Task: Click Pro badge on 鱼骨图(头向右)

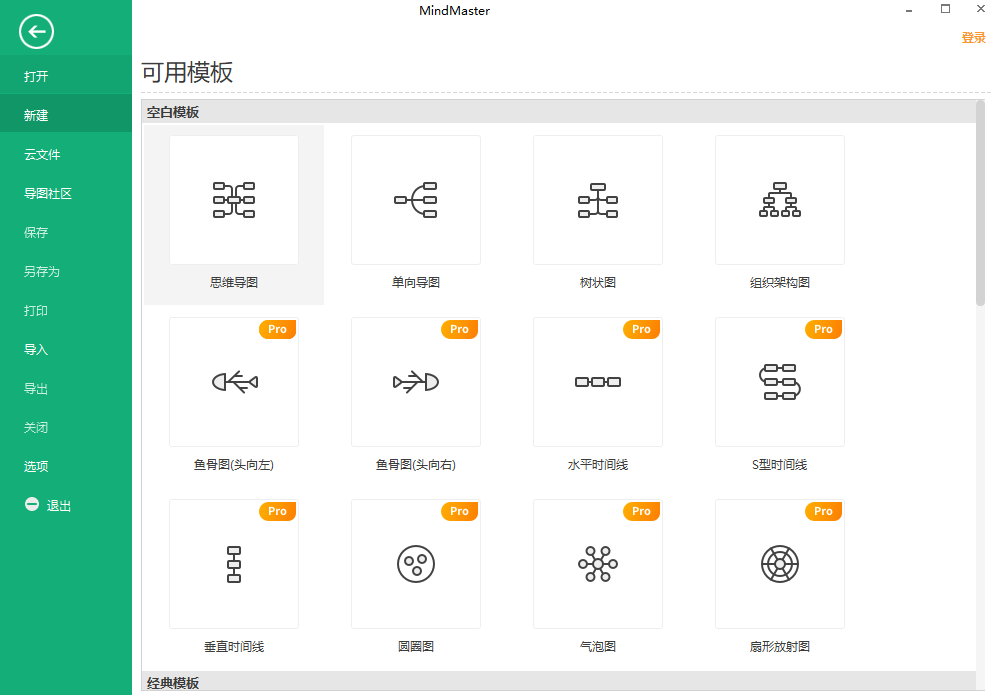Action: pos(460,329)
